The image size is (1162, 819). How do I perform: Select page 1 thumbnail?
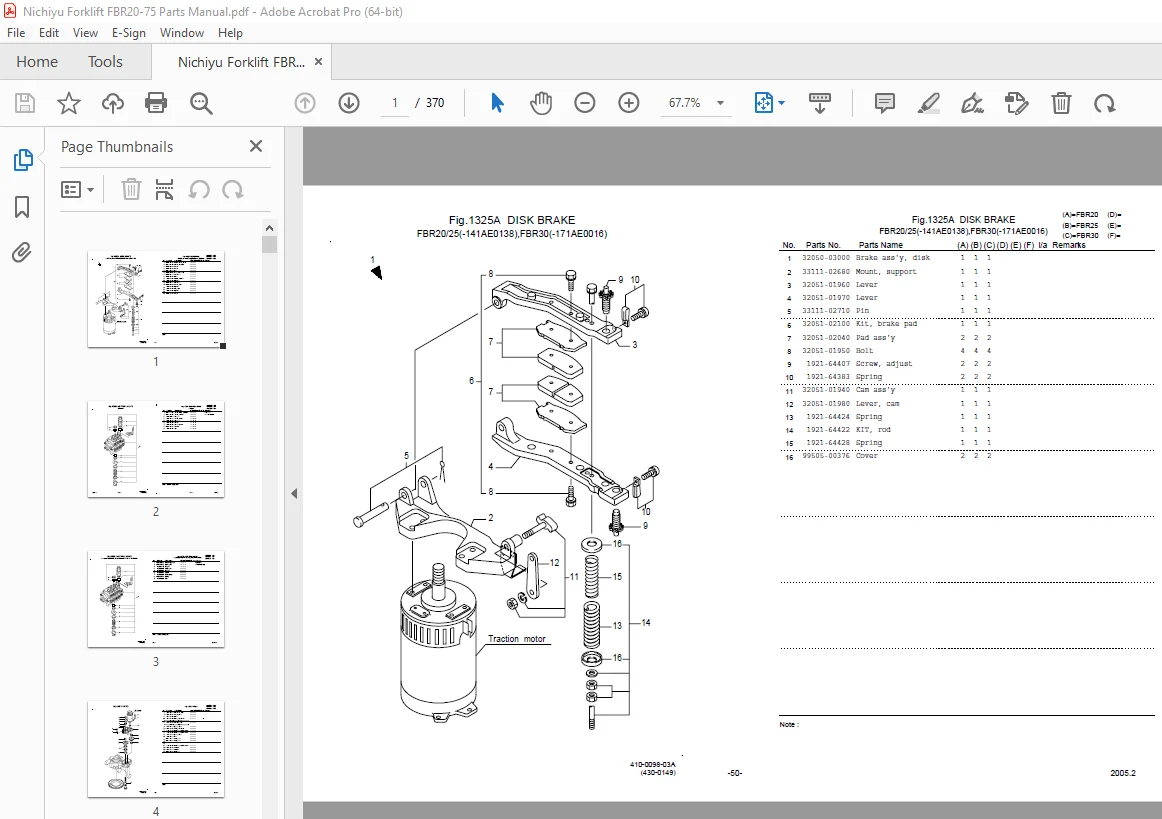click(156, 299)
